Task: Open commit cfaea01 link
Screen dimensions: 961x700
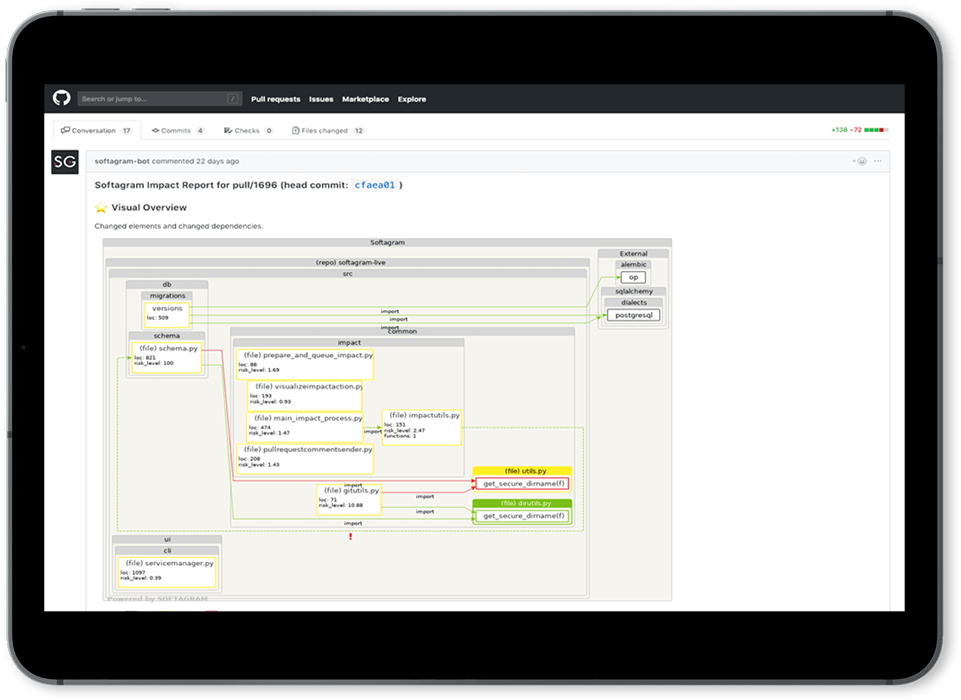Action: point(373,184)
